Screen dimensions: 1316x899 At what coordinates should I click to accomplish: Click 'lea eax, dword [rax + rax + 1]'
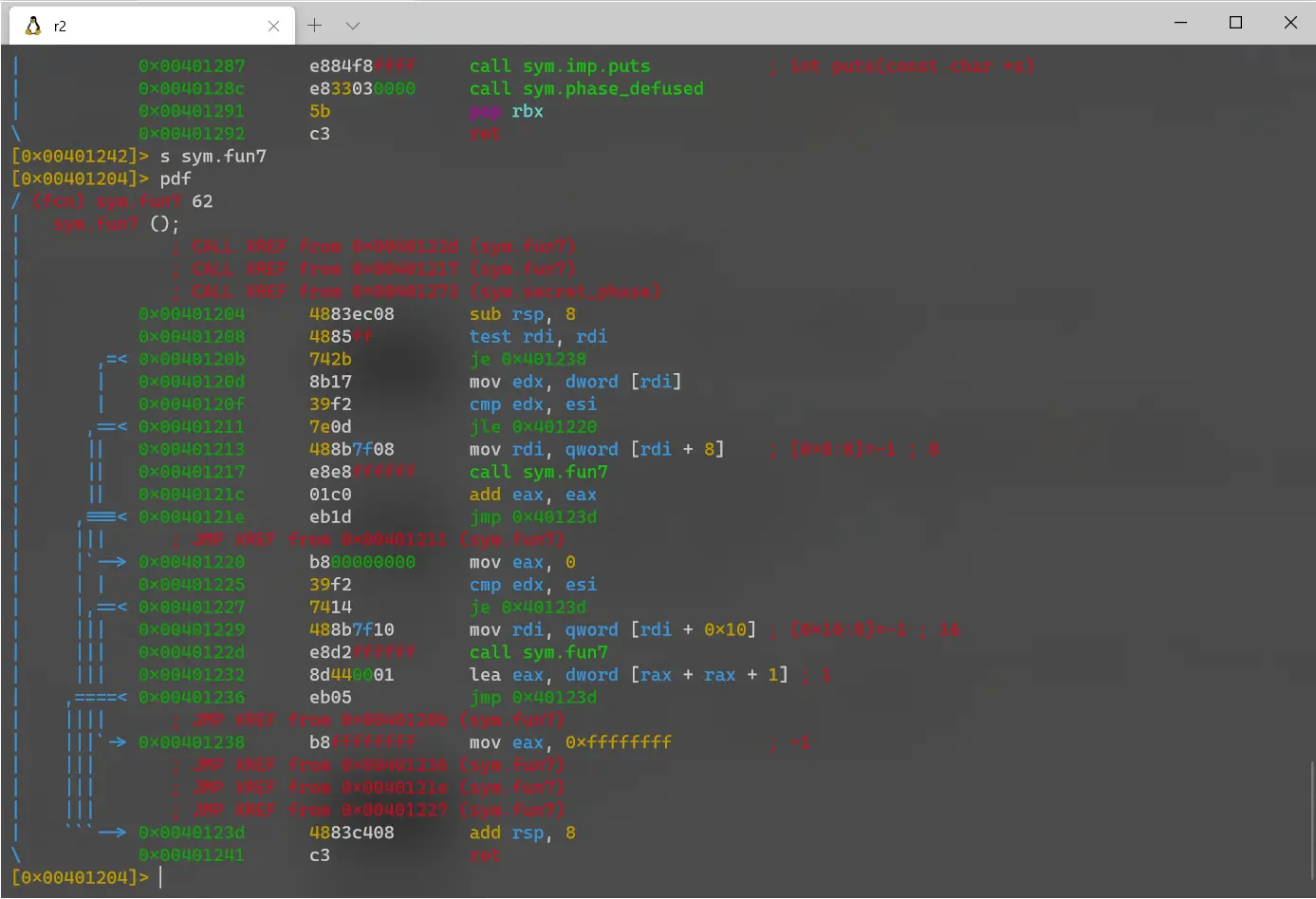(629, 675)
